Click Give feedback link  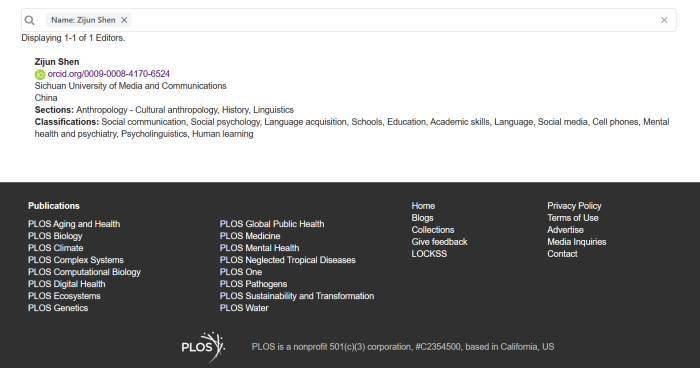tap(439, 242)
